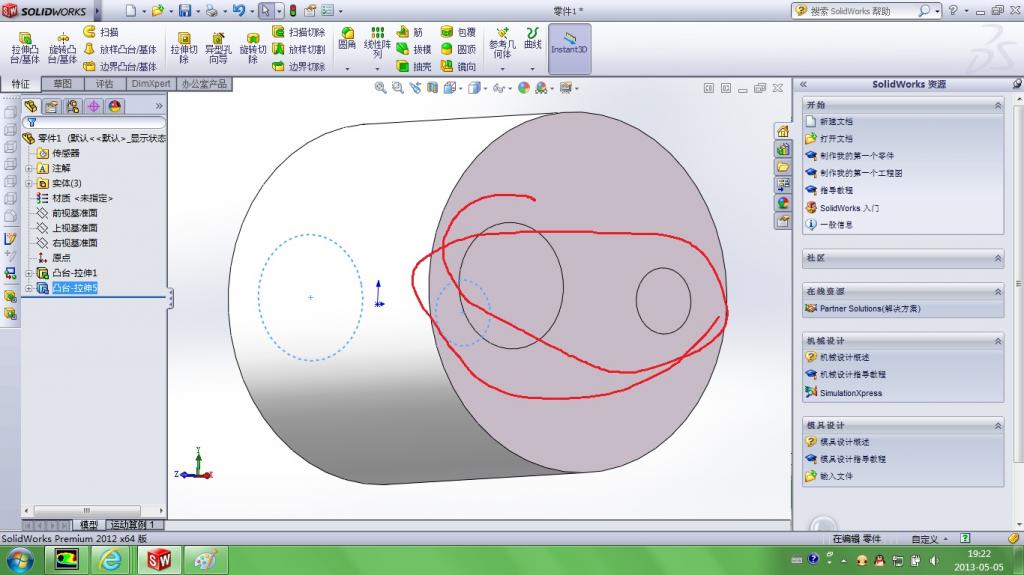Choose the 扫描切除 swept cut tool
The width and height of the screenshot is (1024, 575).
298,31
